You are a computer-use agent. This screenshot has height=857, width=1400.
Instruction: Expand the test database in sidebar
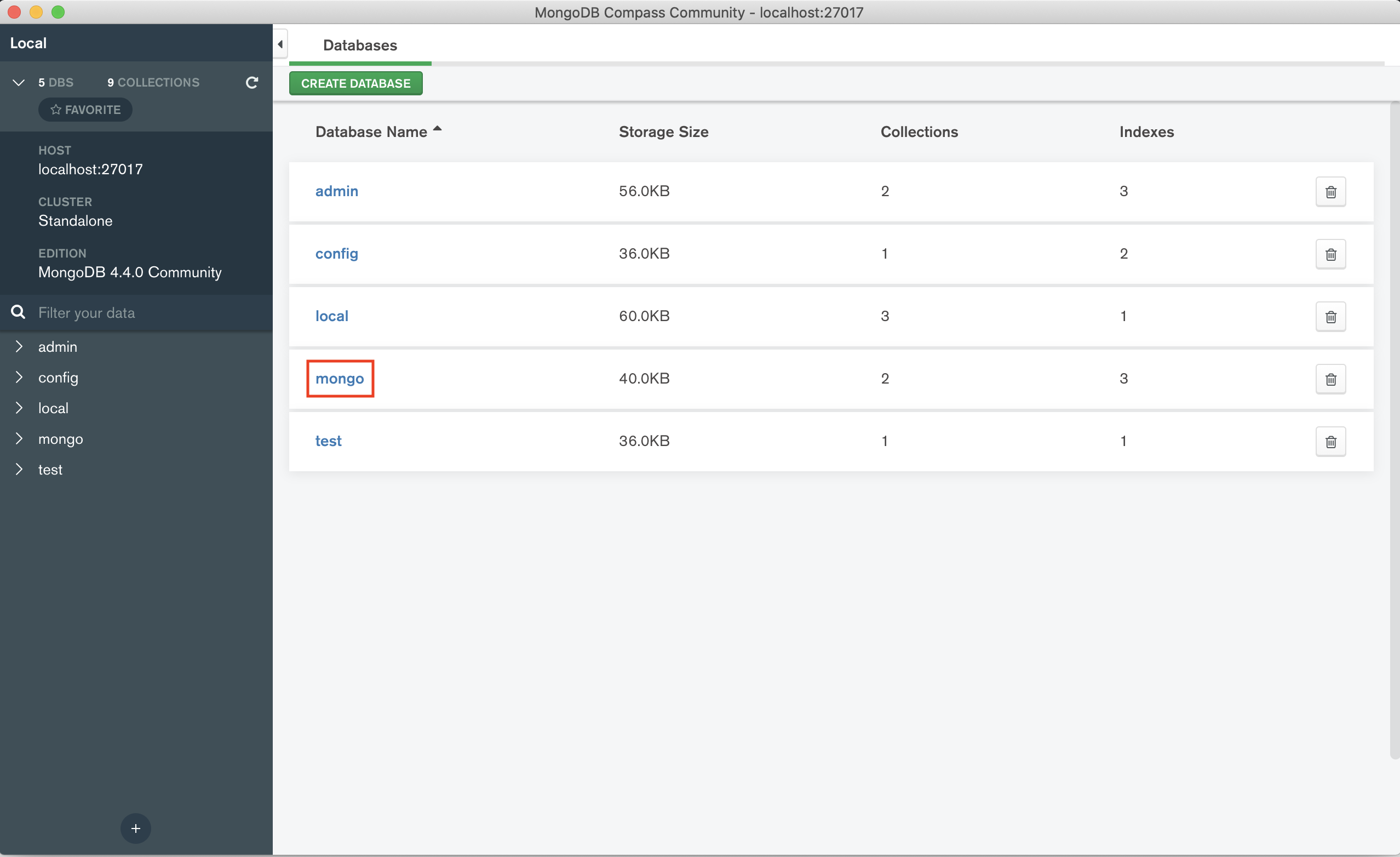(19, 470)
